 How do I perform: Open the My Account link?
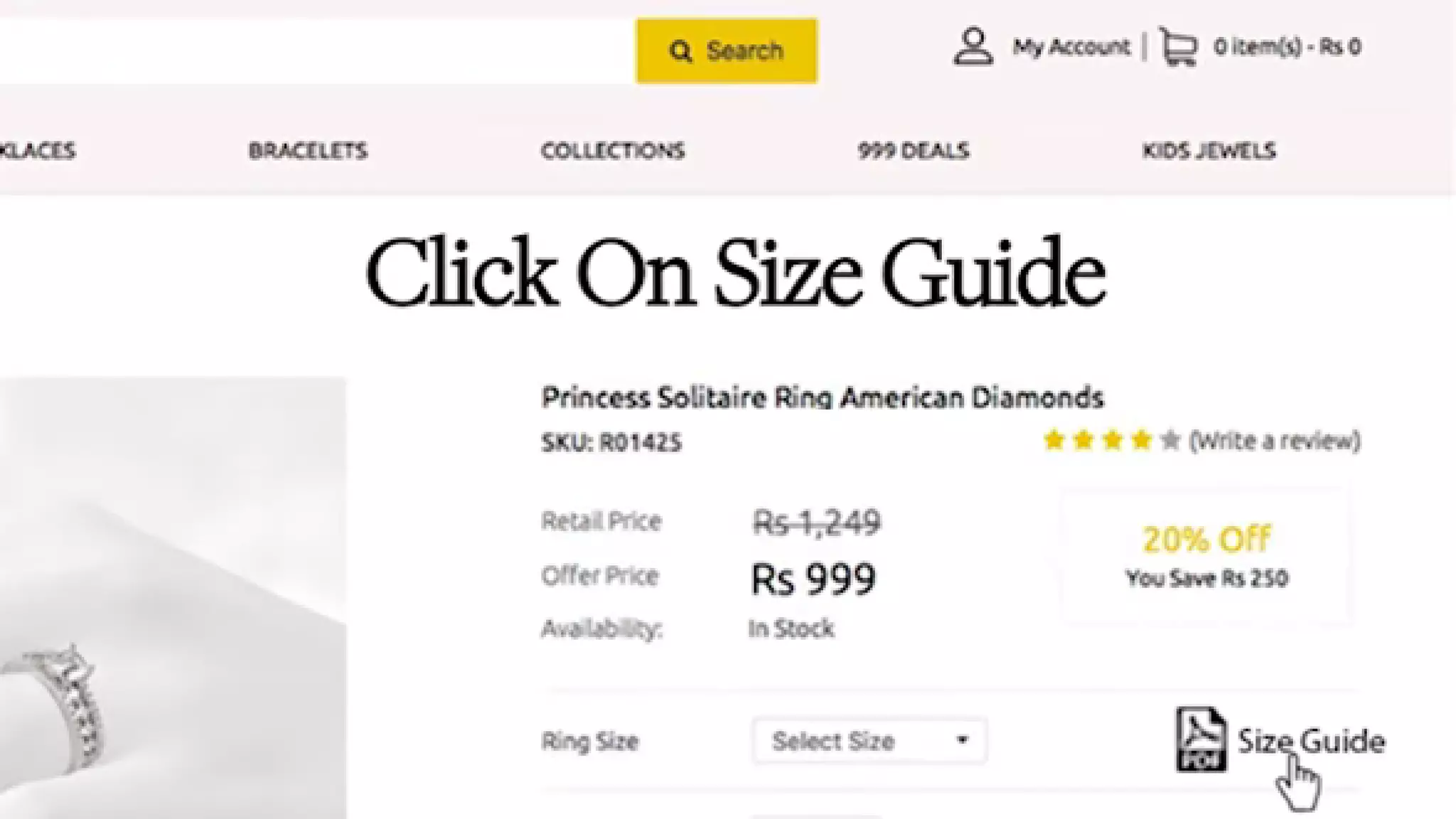[1071, 47]
